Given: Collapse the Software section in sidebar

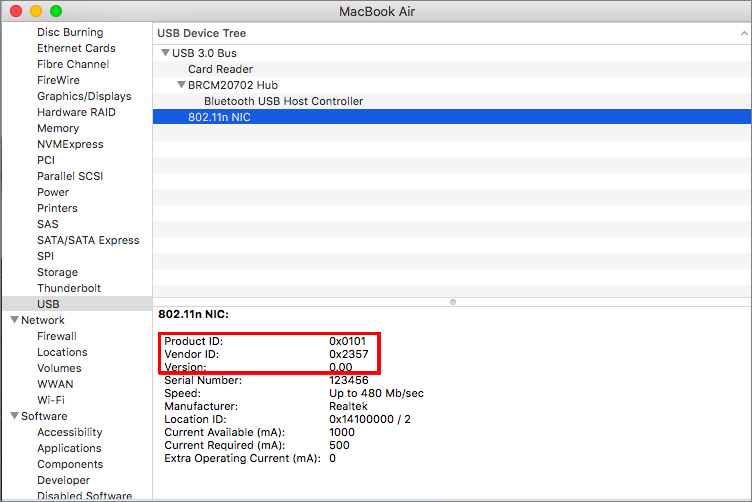Looking at the screenshot, I should 14,416.
